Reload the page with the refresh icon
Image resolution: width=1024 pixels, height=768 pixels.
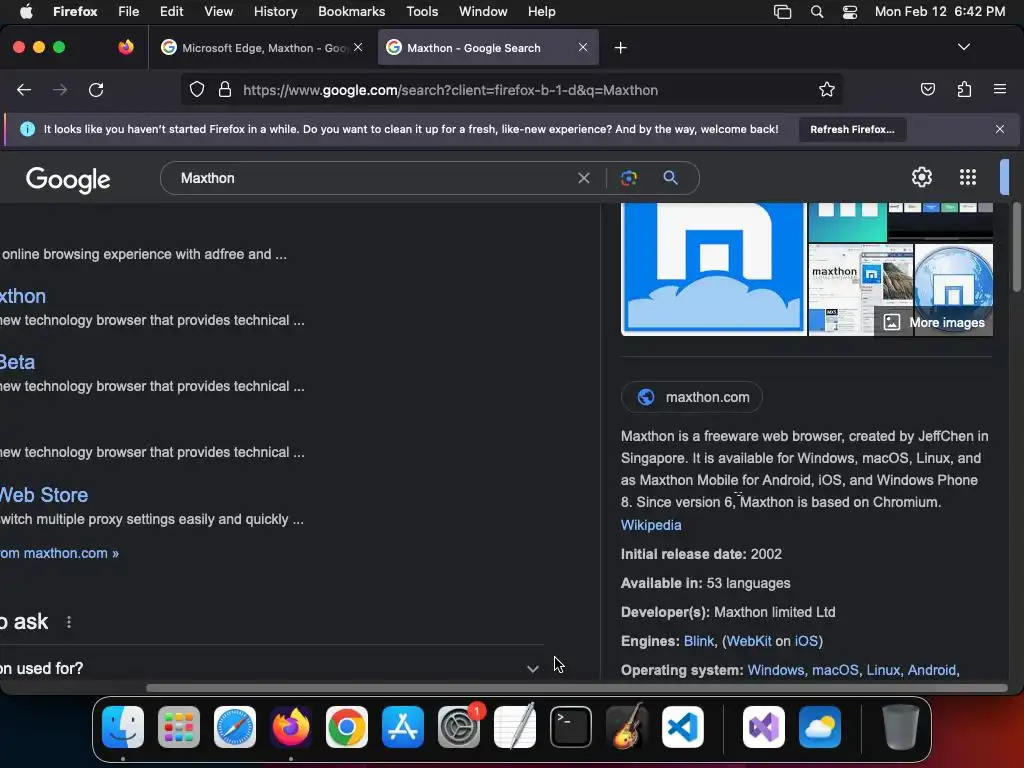pyautogui.click(x=96, y=90)
